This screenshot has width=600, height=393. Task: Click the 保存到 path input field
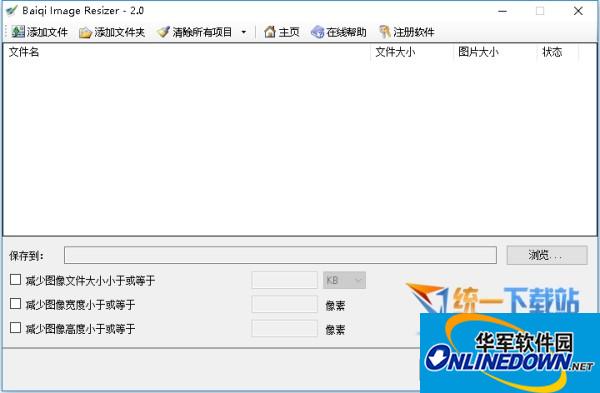(280, 255)
